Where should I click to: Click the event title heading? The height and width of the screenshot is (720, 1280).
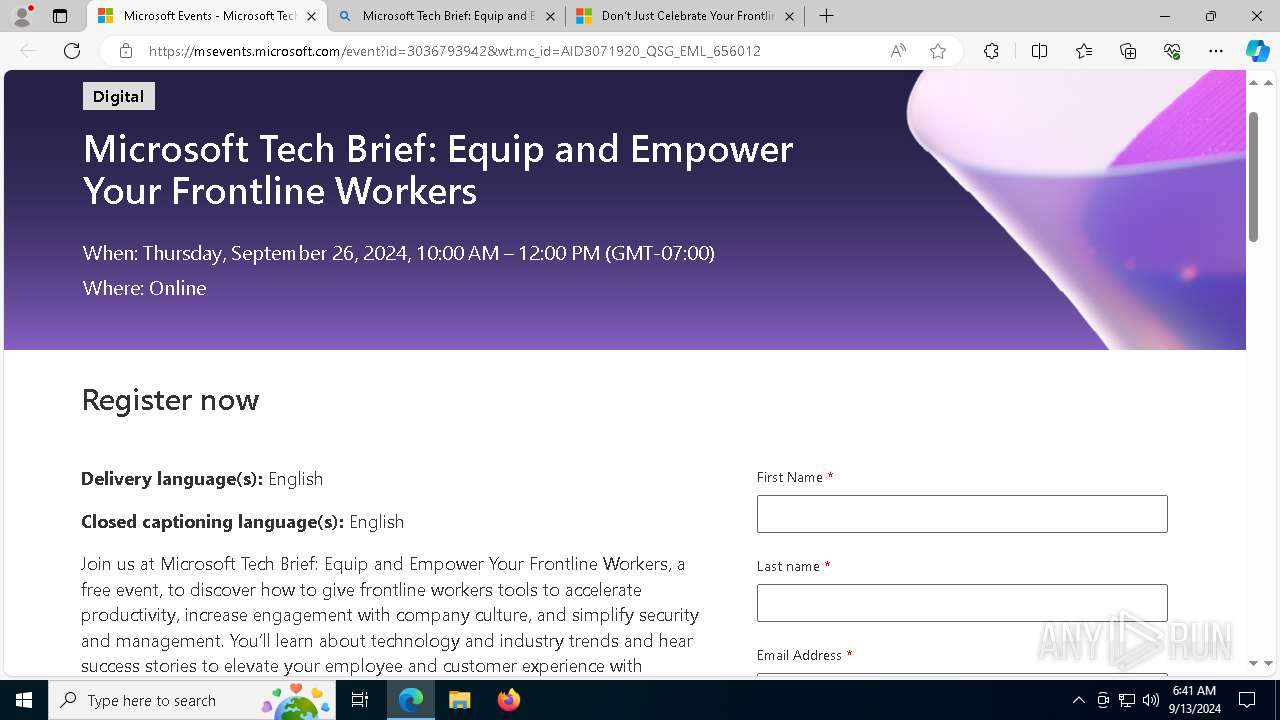point(438,169)
